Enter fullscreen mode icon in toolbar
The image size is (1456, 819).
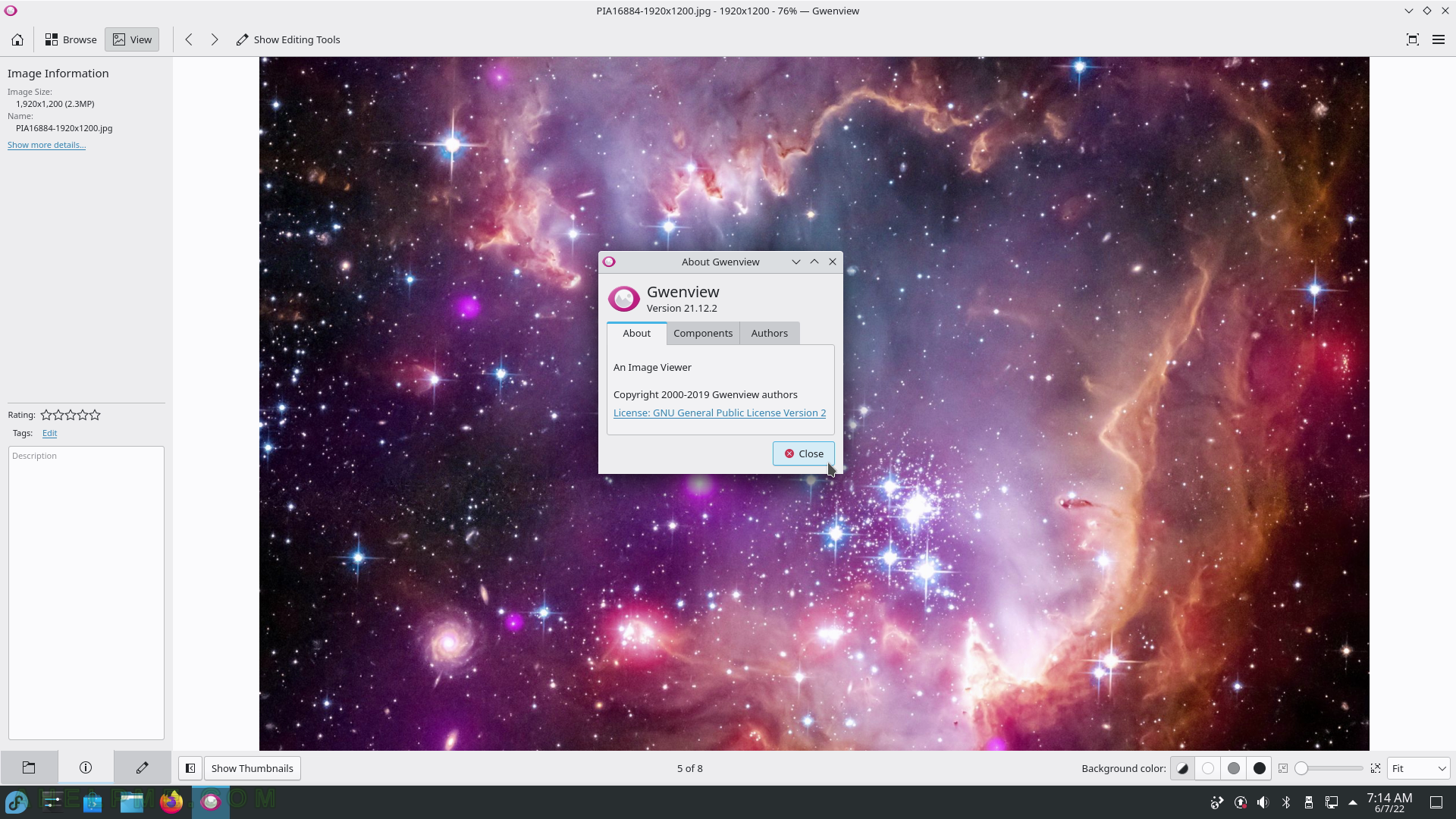(1413, 39)
